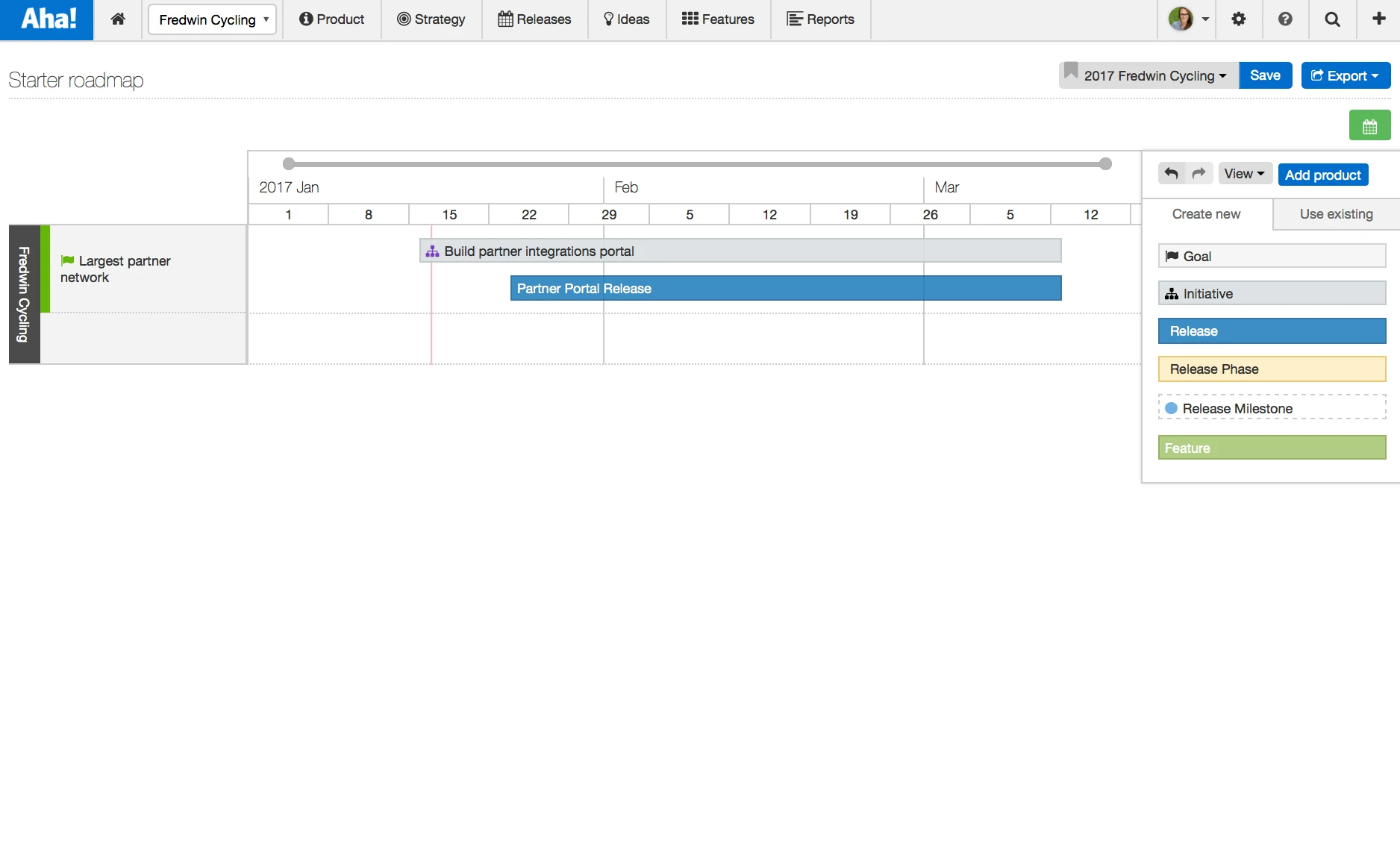The width and height of the screenshot is (1400, 852).
Task: Click the search magnifier icon
Action: click(1332, 19)
